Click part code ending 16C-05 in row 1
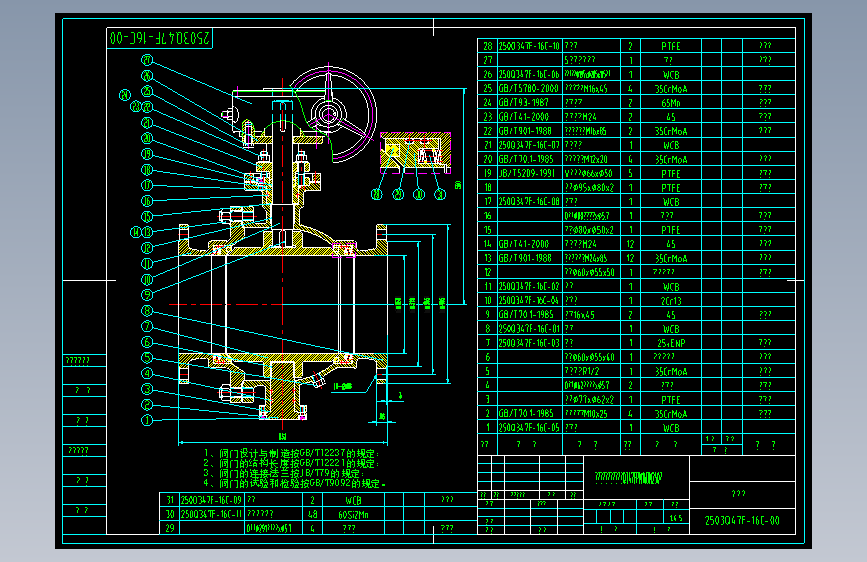 (530, 428)
